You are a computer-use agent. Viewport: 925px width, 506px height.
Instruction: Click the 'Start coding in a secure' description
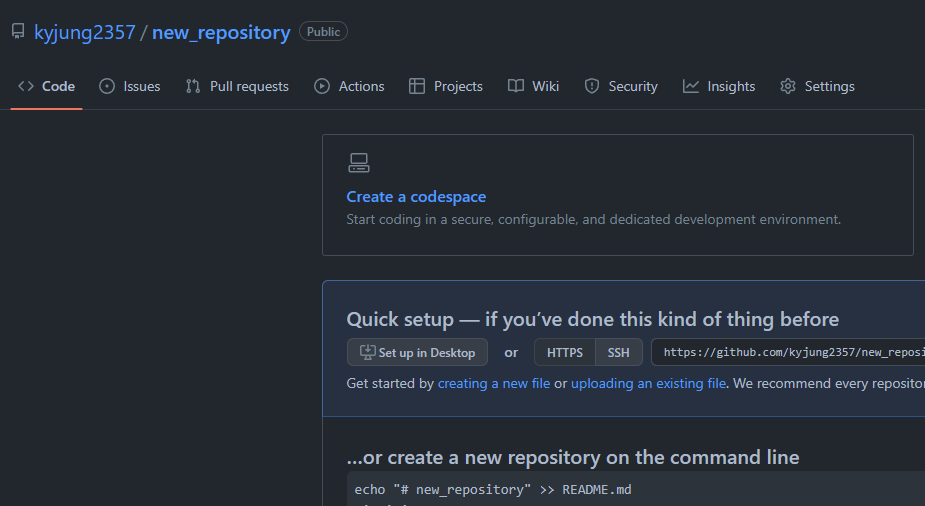click(x=593, y=219)
